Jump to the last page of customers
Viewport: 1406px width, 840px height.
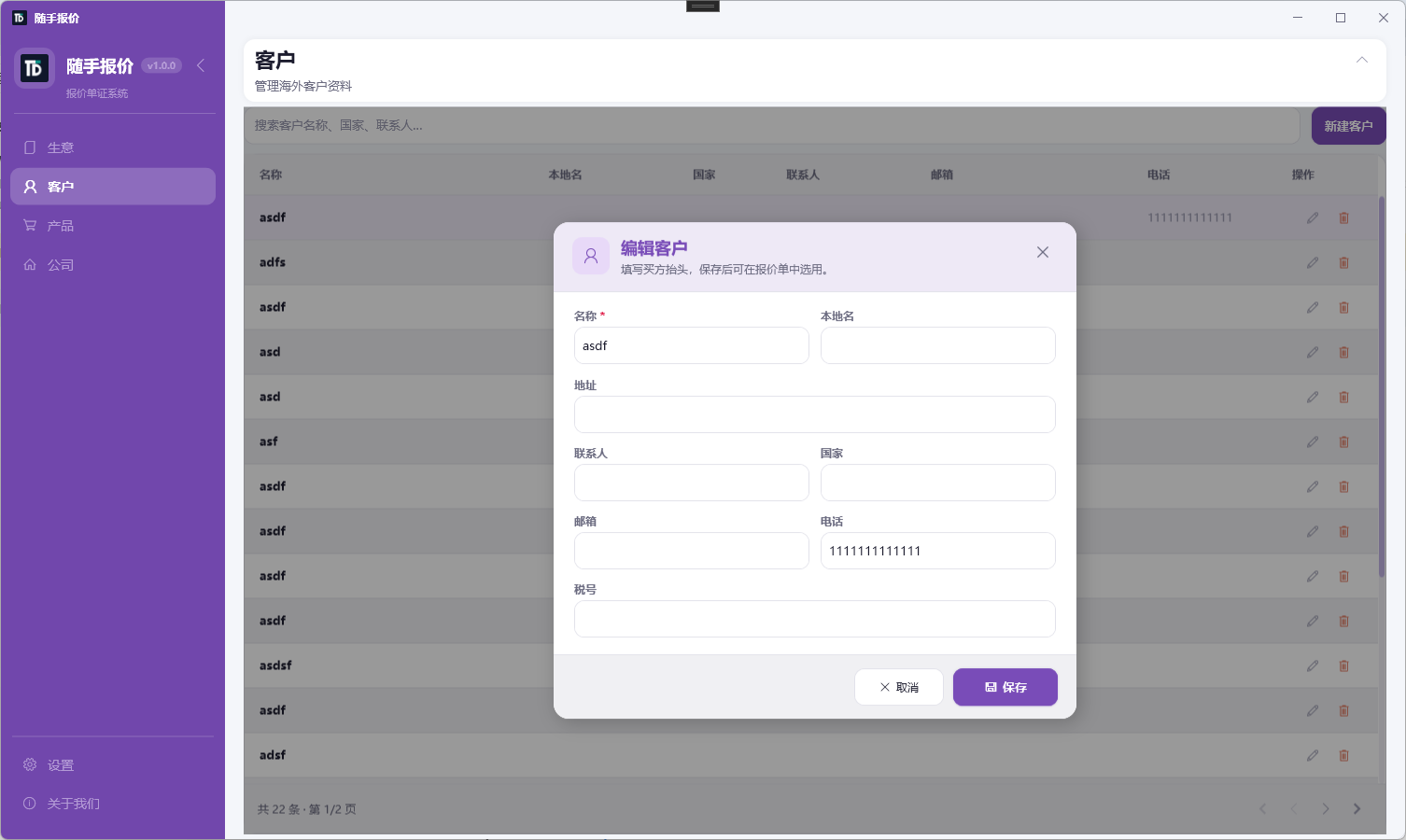pos(1357,808)
